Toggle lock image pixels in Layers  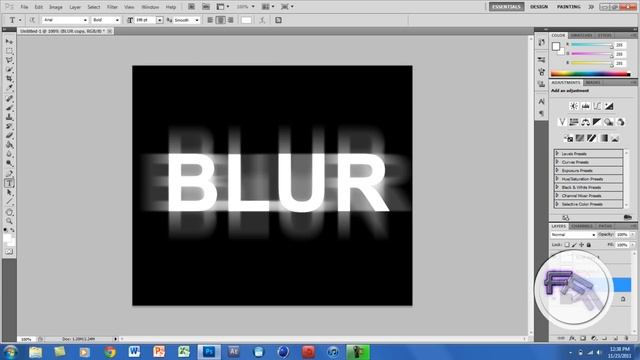point(574,245)
